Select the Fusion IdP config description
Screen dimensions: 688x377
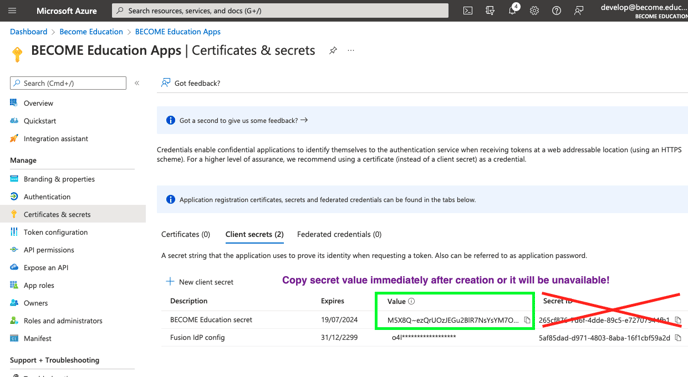click(x=197, y=337)
